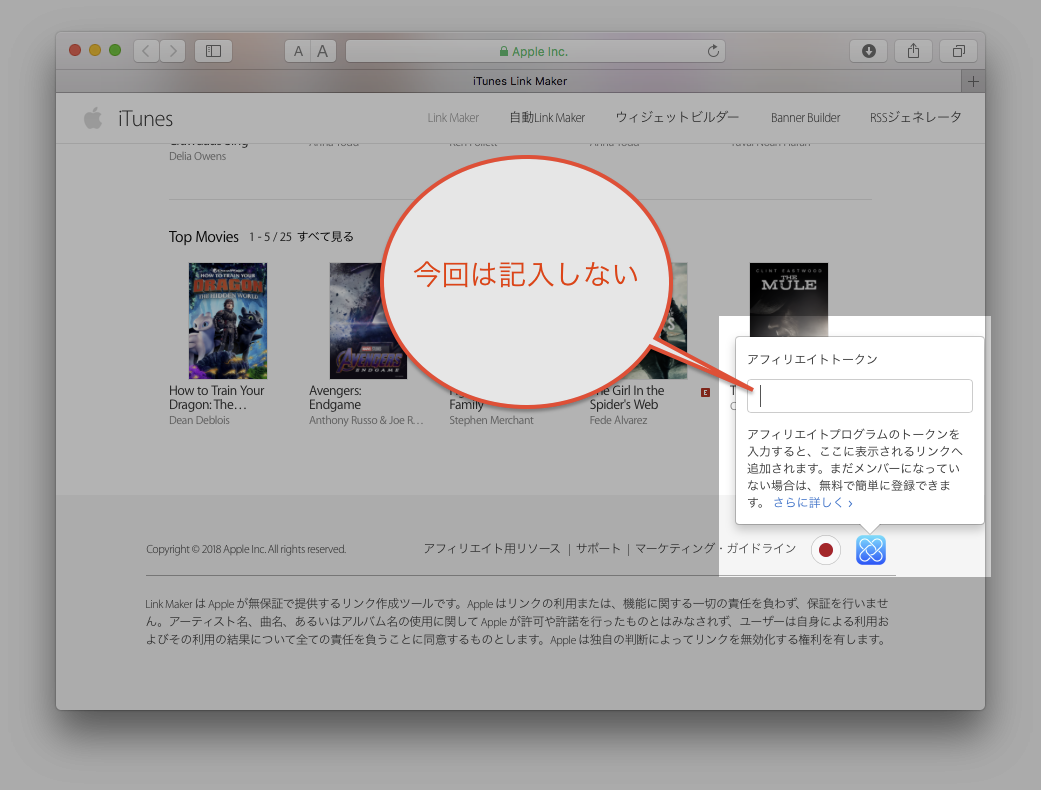Viewport: 1041px width, 790px height.
Task: Select the red dot icon near the footer
Action: click(825, 550)
